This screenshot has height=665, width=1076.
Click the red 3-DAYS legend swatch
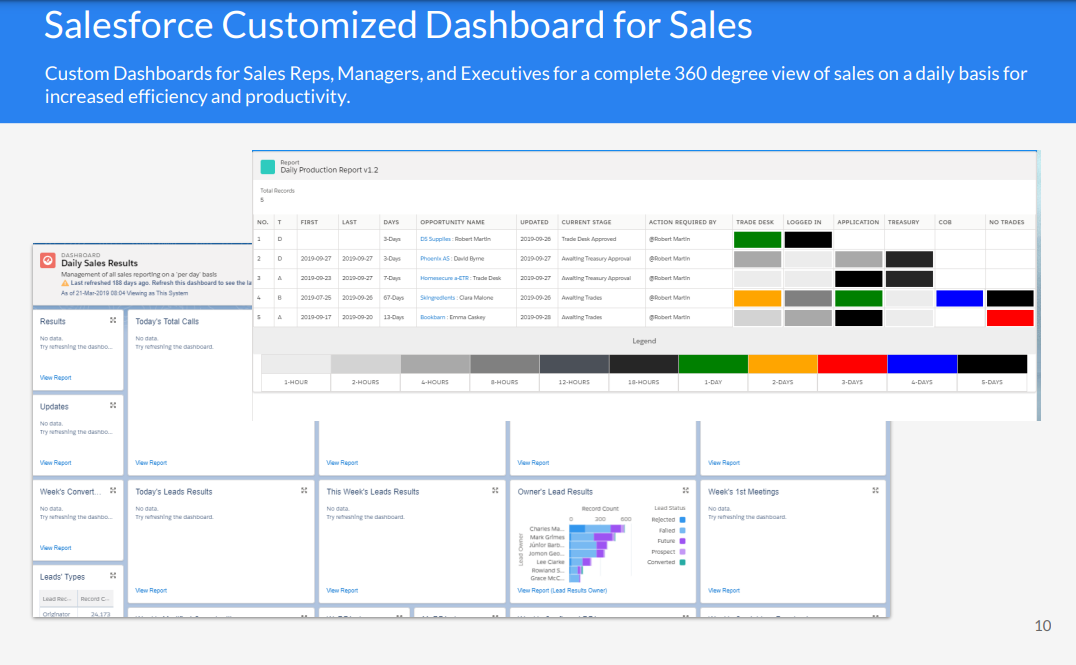(x=852, y=364)
